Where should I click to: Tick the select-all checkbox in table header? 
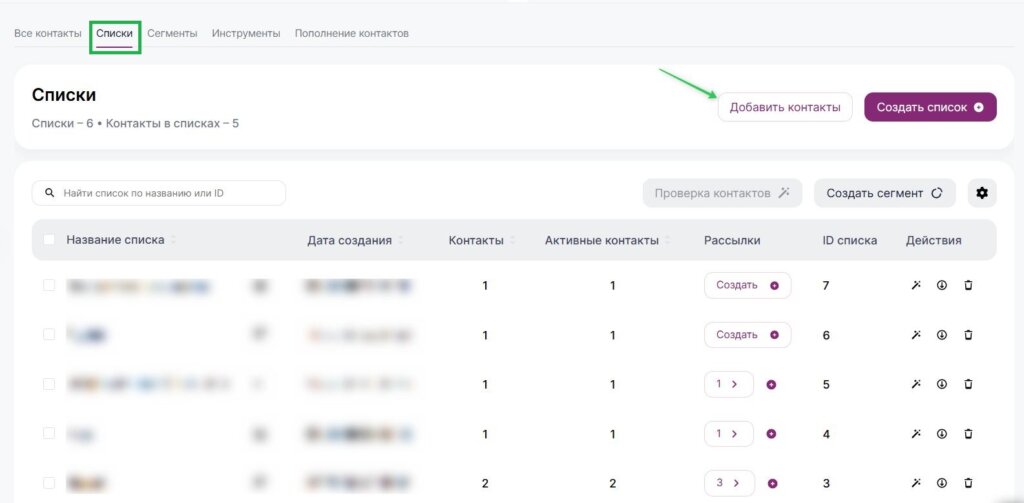click(x=49, y=240)
